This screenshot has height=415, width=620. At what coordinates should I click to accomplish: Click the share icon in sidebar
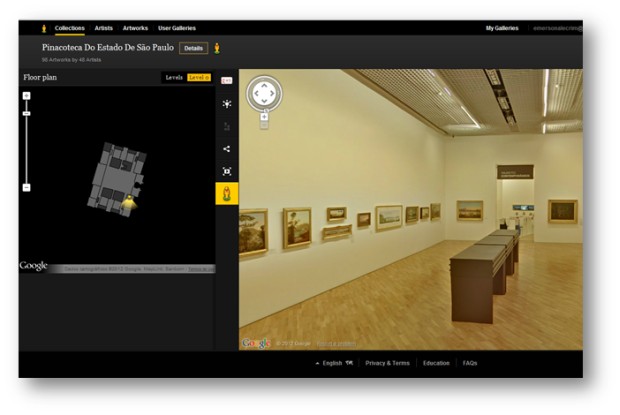click(x=227, y=149)
